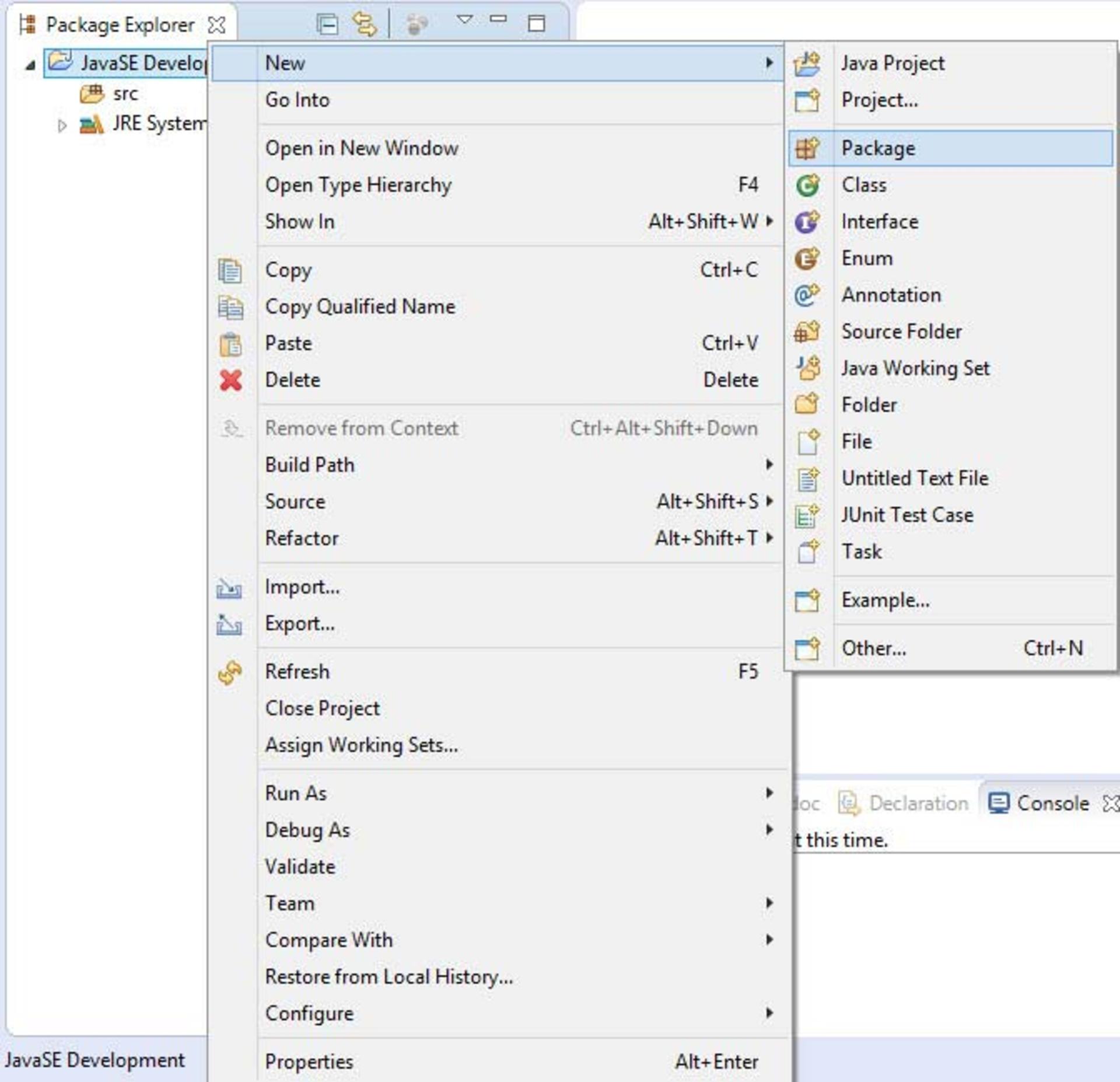Toggle Link with Editor icon
Viewport: 1120px width, 1082px height.
pos(365,25)
